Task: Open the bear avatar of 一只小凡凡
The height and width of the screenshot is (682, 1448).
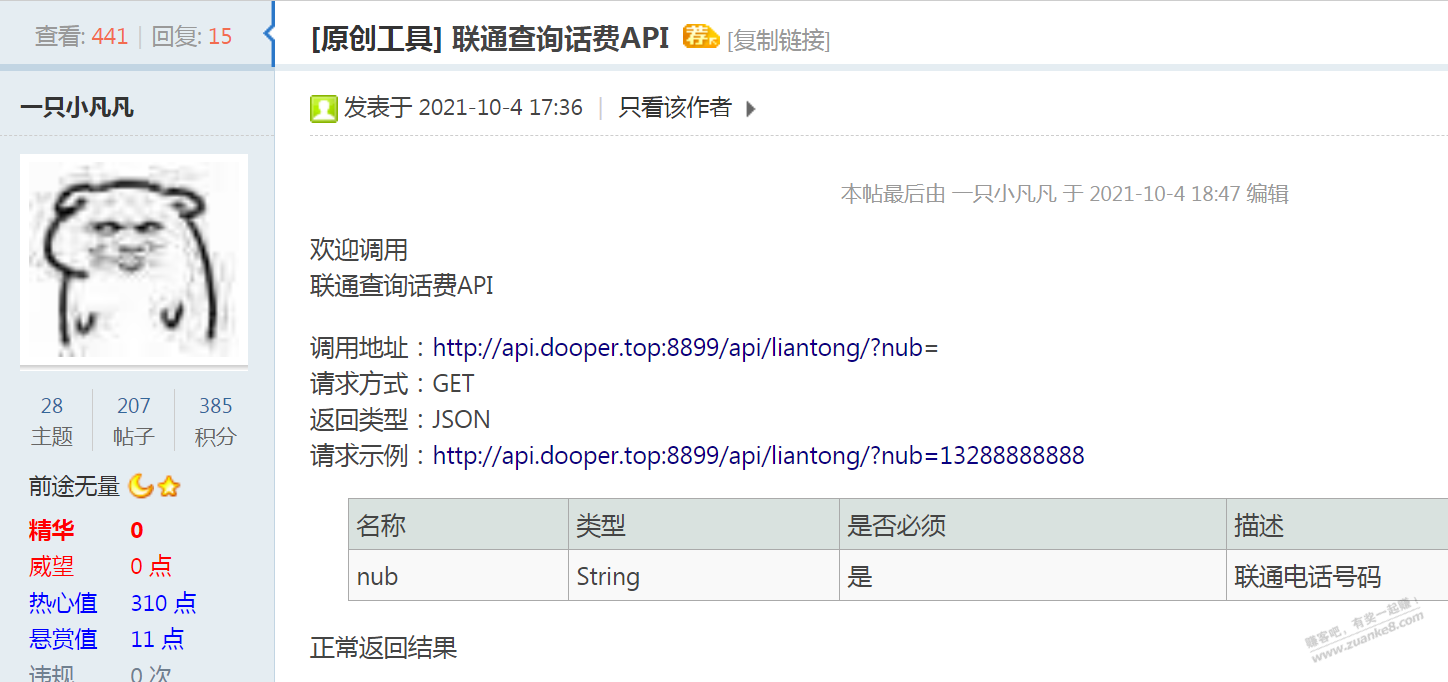Action: click(x=133, y=259)
